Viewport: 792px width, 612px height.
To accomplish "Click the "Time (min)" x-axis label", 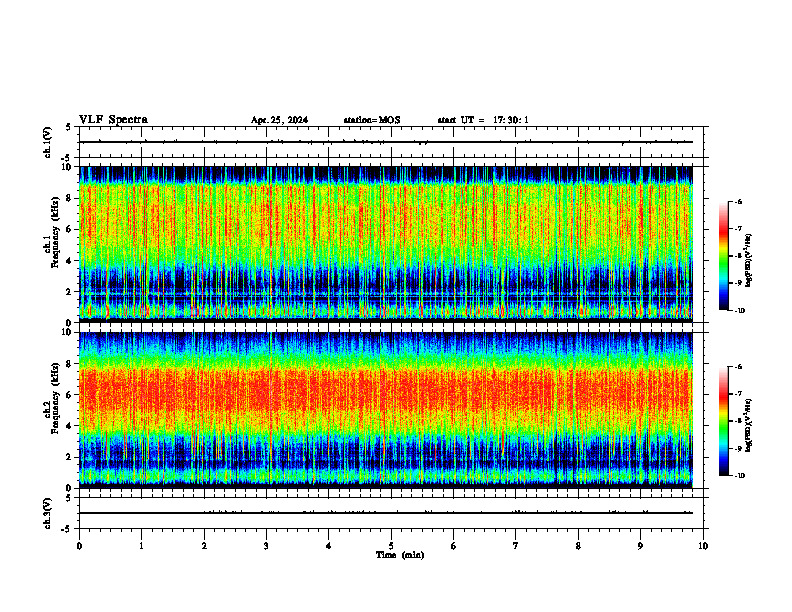I will [x=400, y=555].
